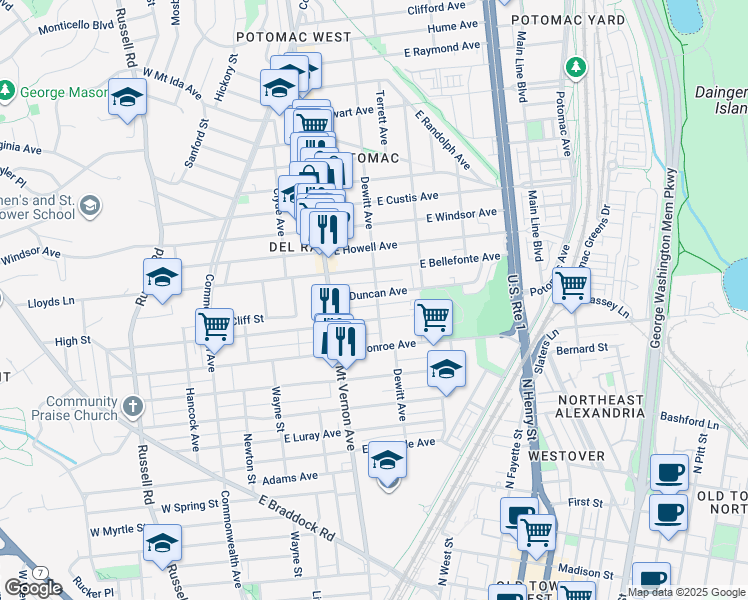Open the school marker near W Myrtle St
Viewport: 748px width, 600px height.
click(162, 543)
